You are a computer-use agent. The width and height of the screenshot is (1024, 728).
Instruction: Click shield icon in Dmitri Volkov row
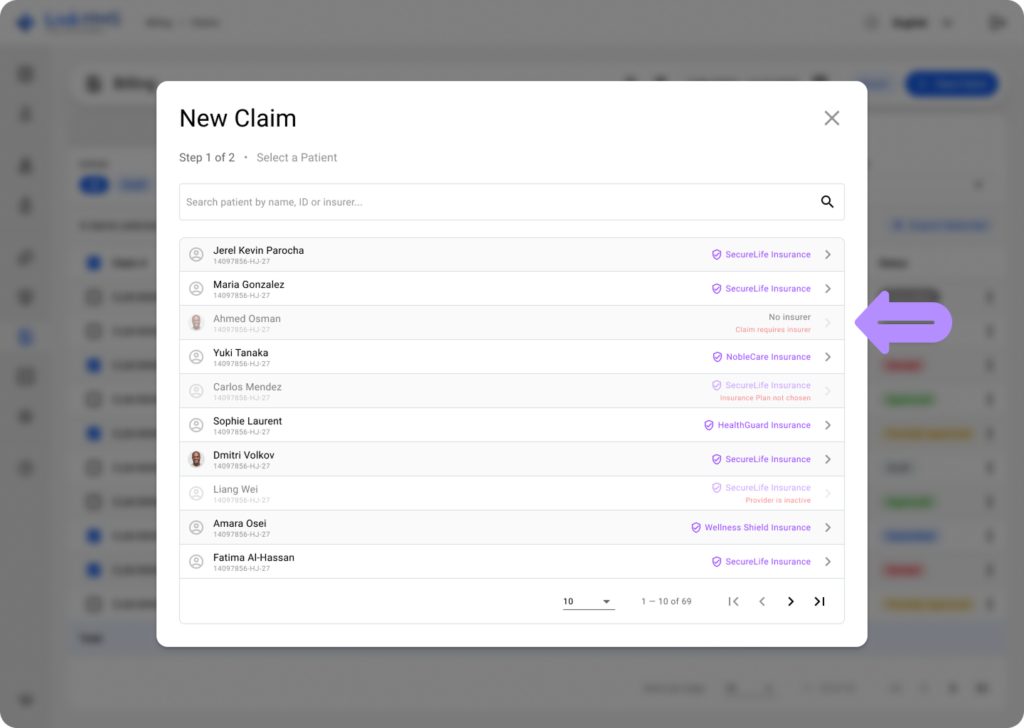click(716, 459)
